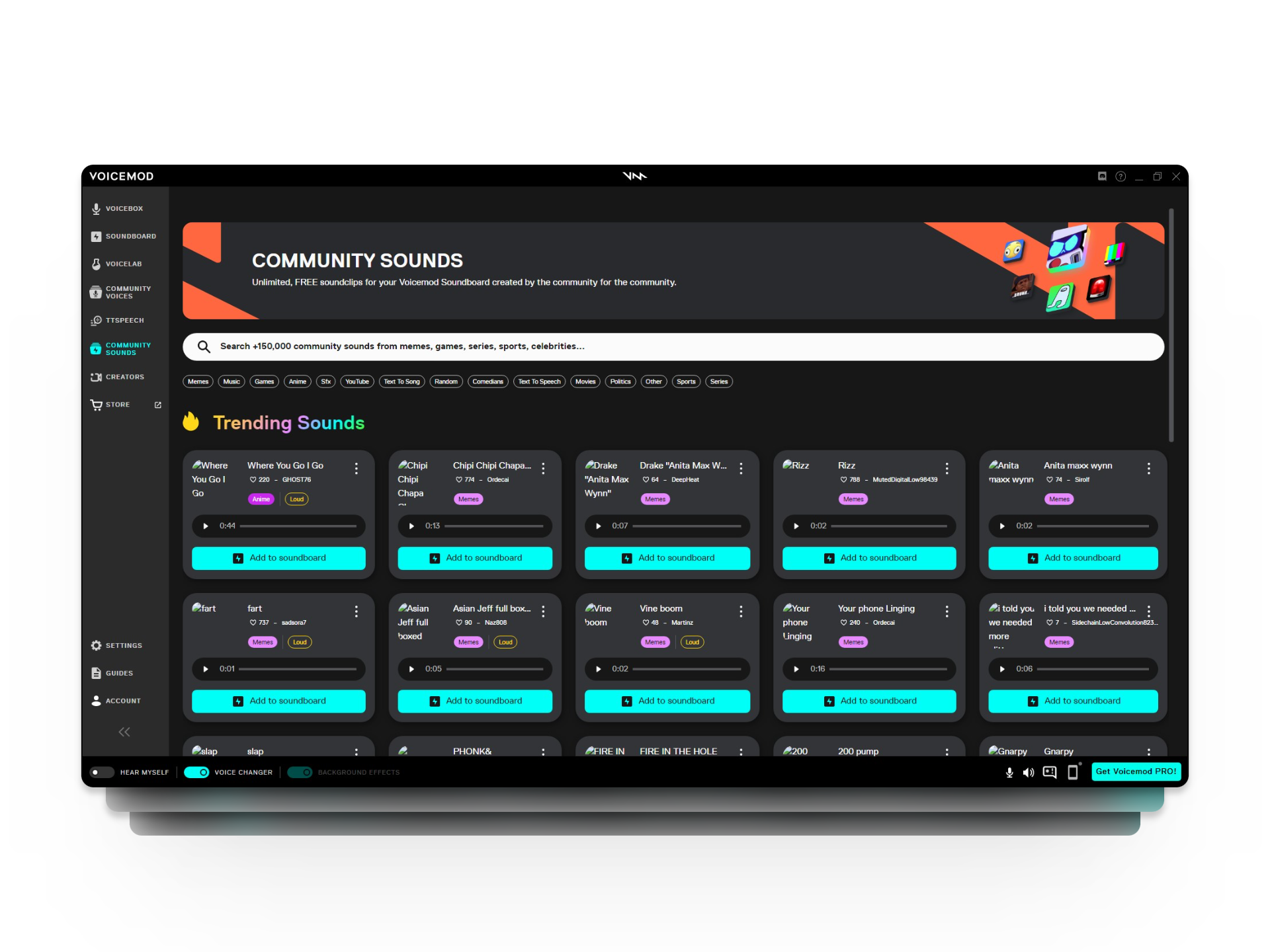Toggle Hear Myself switch
1270x952 pixels.
click(x=102, y=772)
